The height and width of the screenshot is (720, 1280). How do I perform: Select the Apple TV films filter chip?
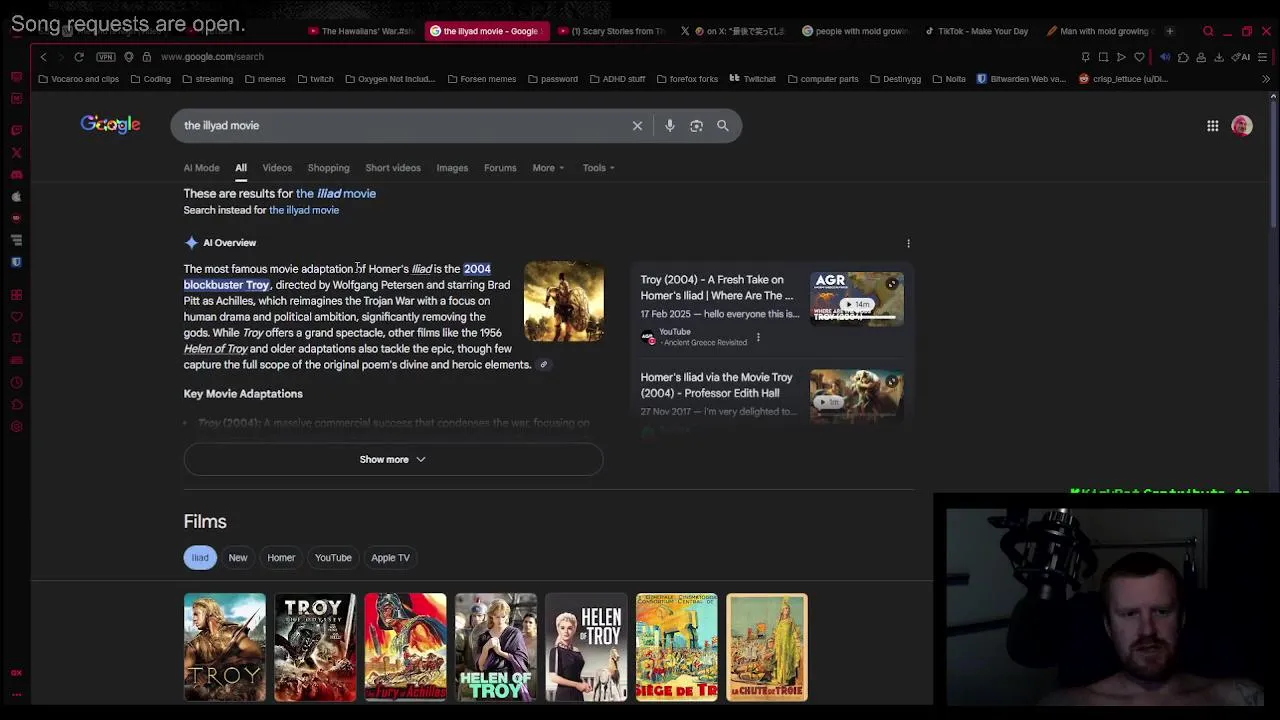click(x=390, y=558)
